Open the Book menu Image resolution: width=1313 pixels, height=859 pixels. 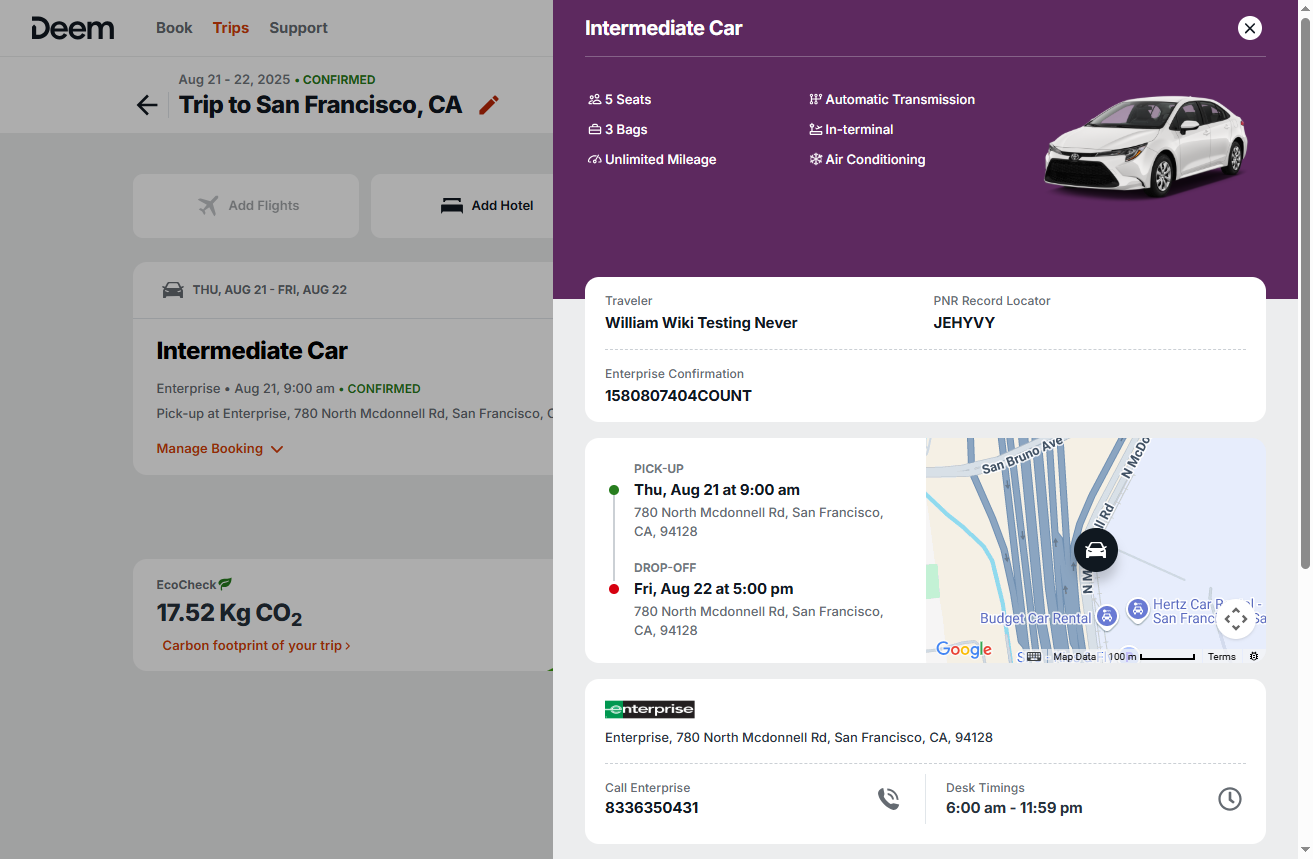tap(174, 28)
